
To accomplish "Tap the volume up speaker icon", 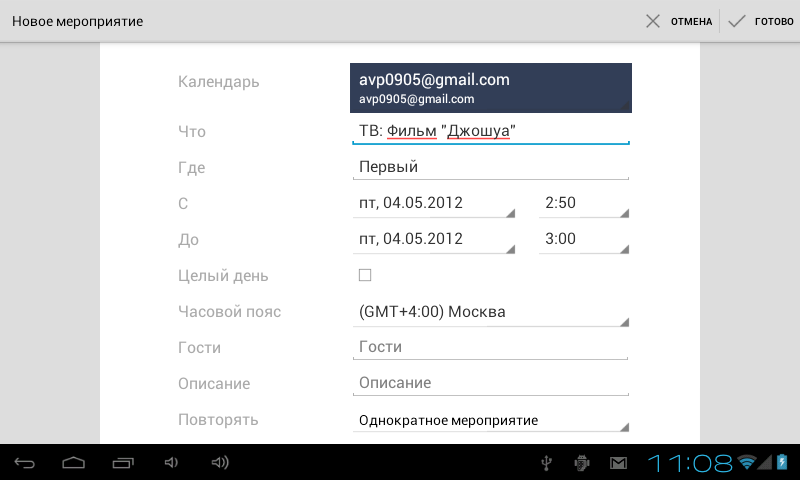I will [x=220, y=463].
